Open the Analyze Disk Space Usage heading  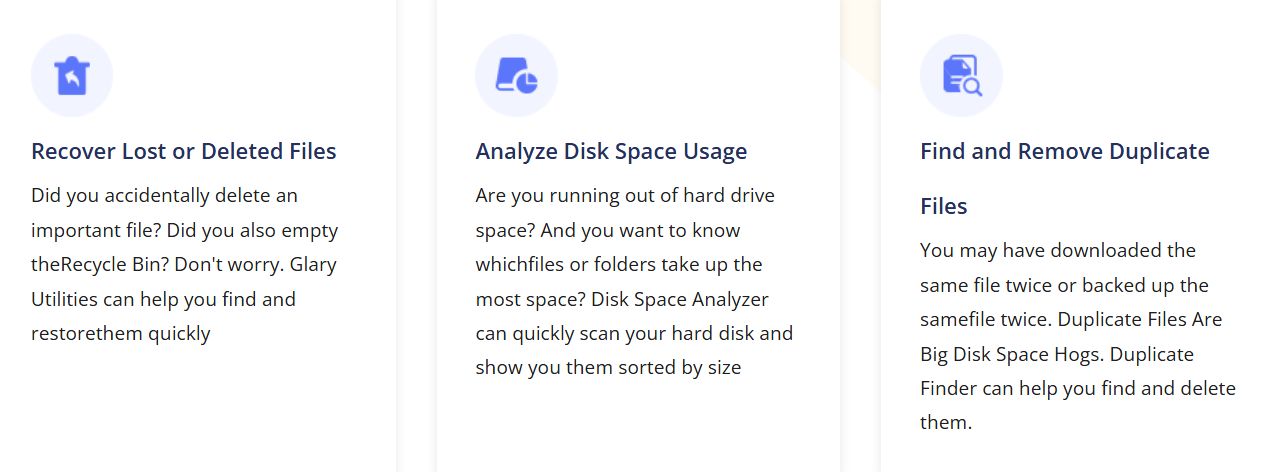[x=611, y=151]
